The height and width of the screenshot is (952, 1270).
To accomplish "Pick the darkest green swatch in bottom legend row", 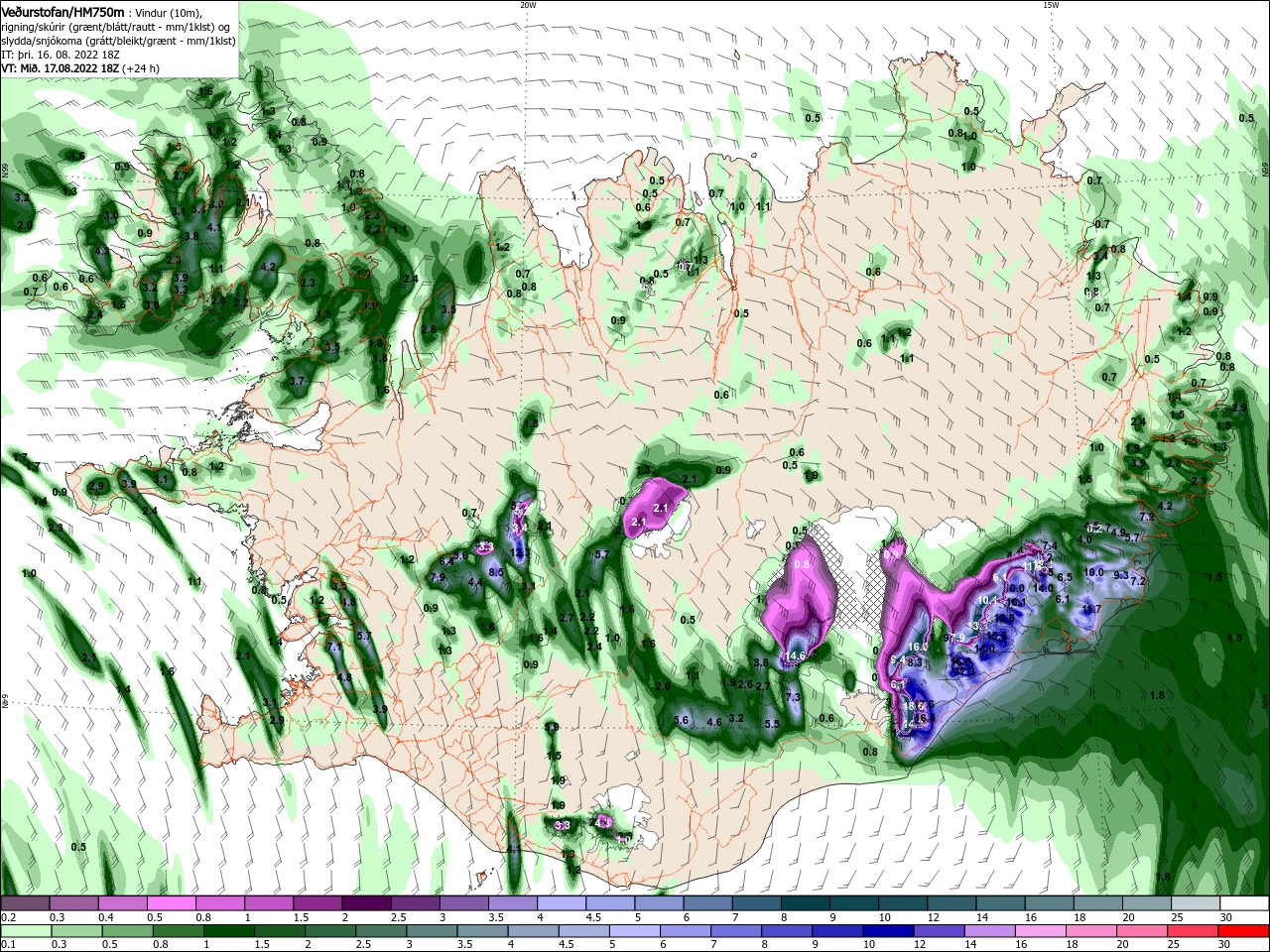I will tap(229, 931).
